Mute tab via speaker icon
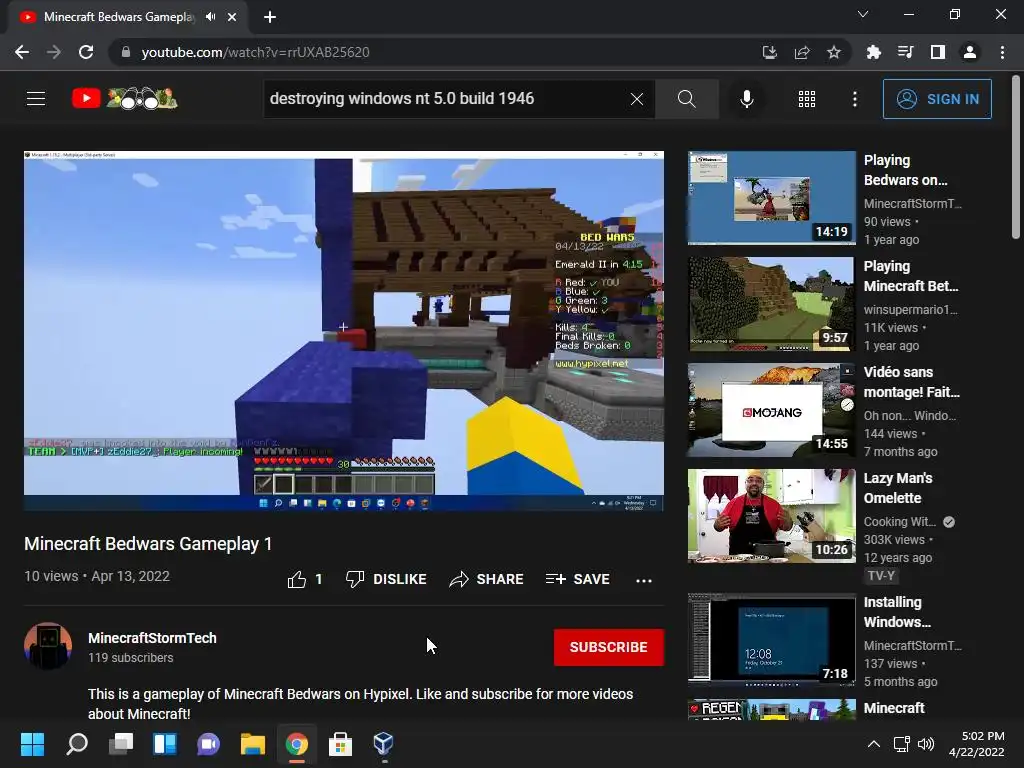The height and width of the screenshot is (768, 1024). click(210, 17)
